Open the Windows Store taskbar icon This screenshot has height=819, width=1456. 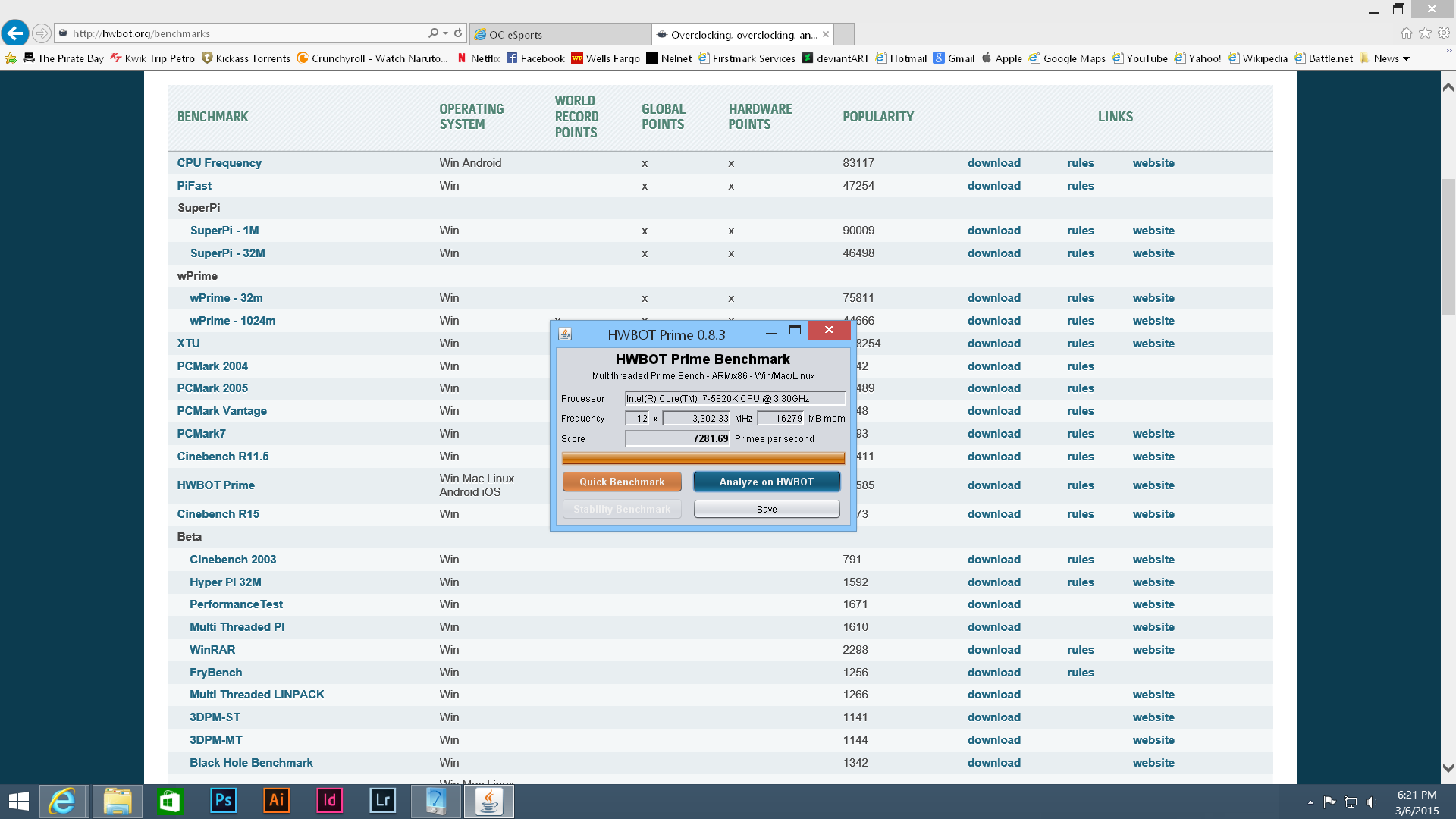[x=170, y=802]
